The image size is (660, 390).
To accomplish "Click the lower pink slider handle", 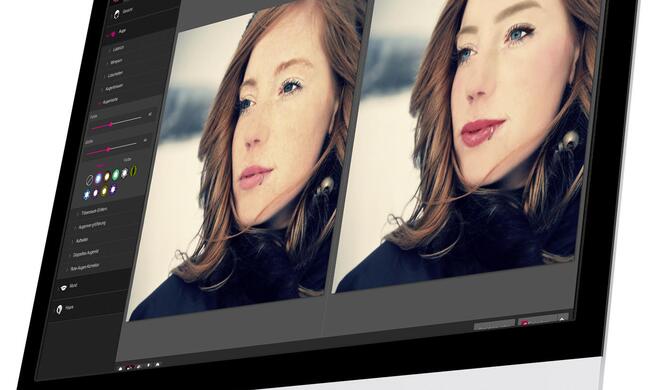I will 108,149.
